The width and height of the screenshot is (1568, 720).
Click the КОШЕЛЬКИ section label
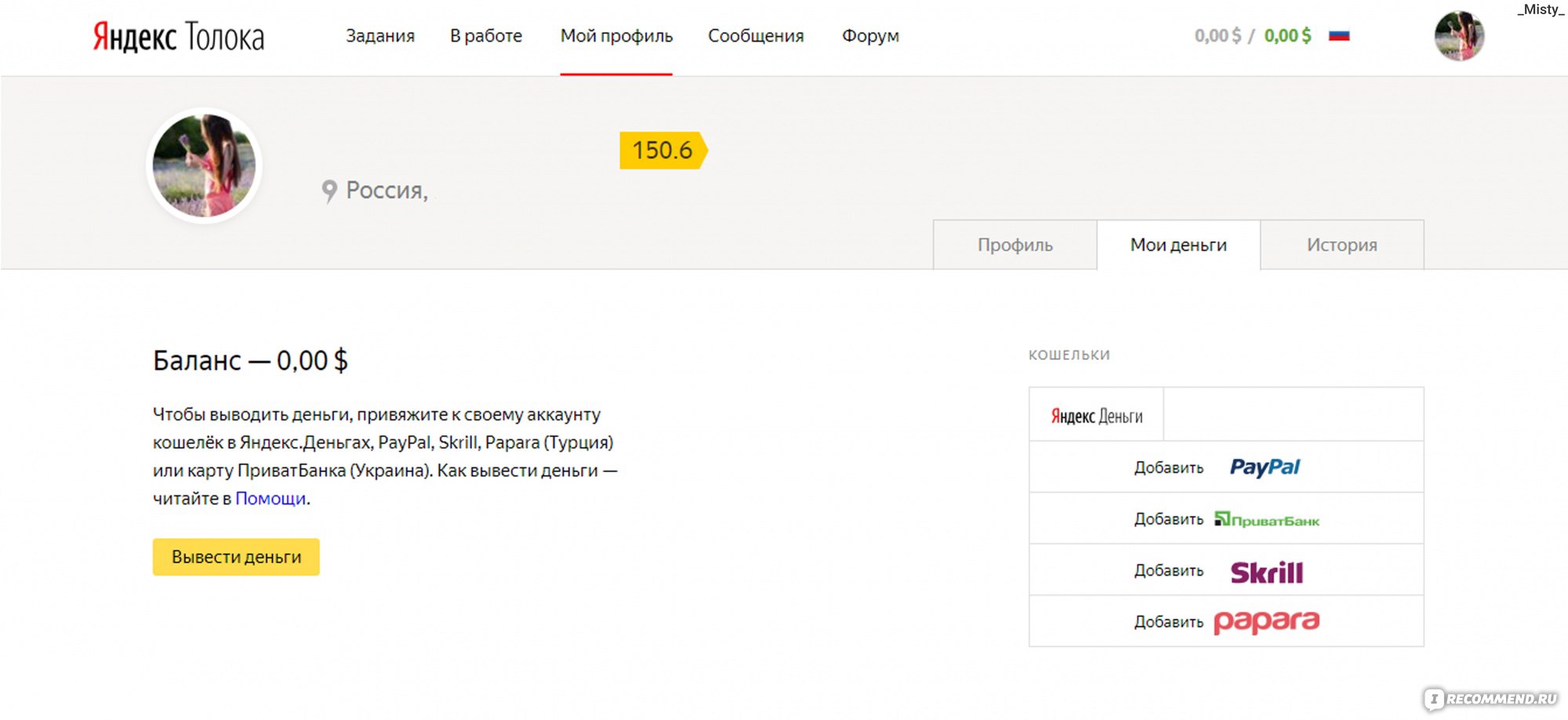pyautogui.click(x=1069, y=355)
